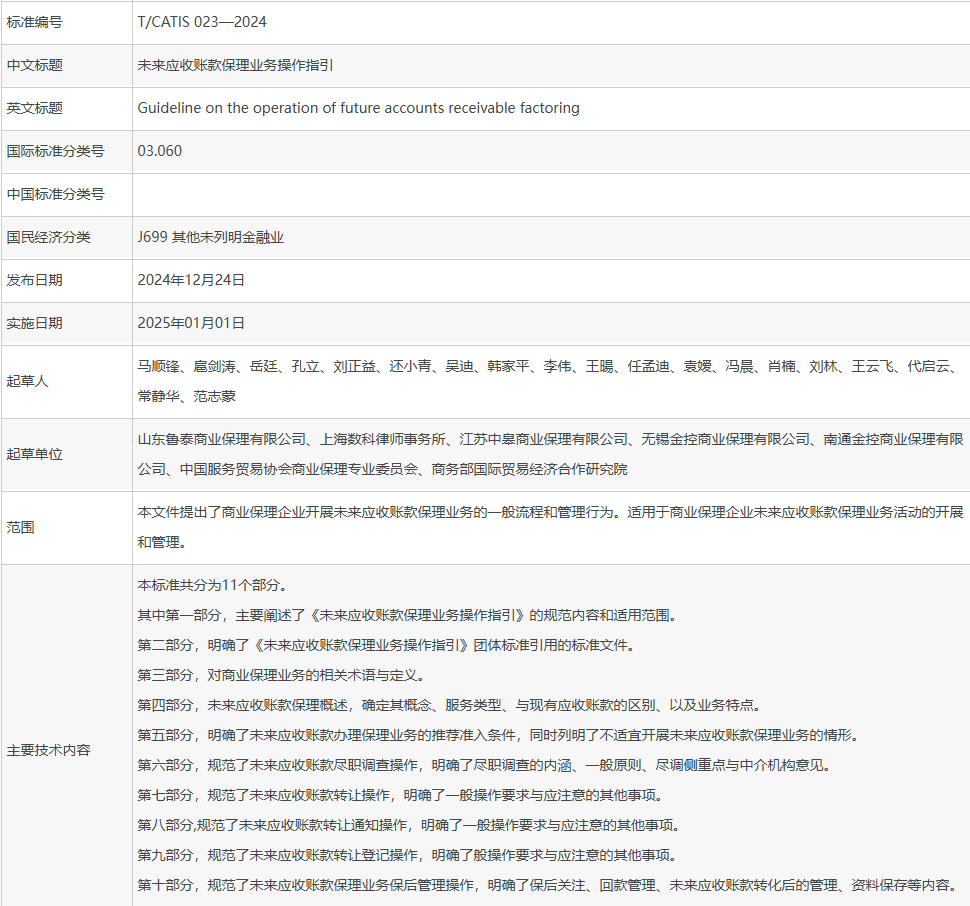Click the standard number T/CATIS 023—2024

[x=202, y=21]
